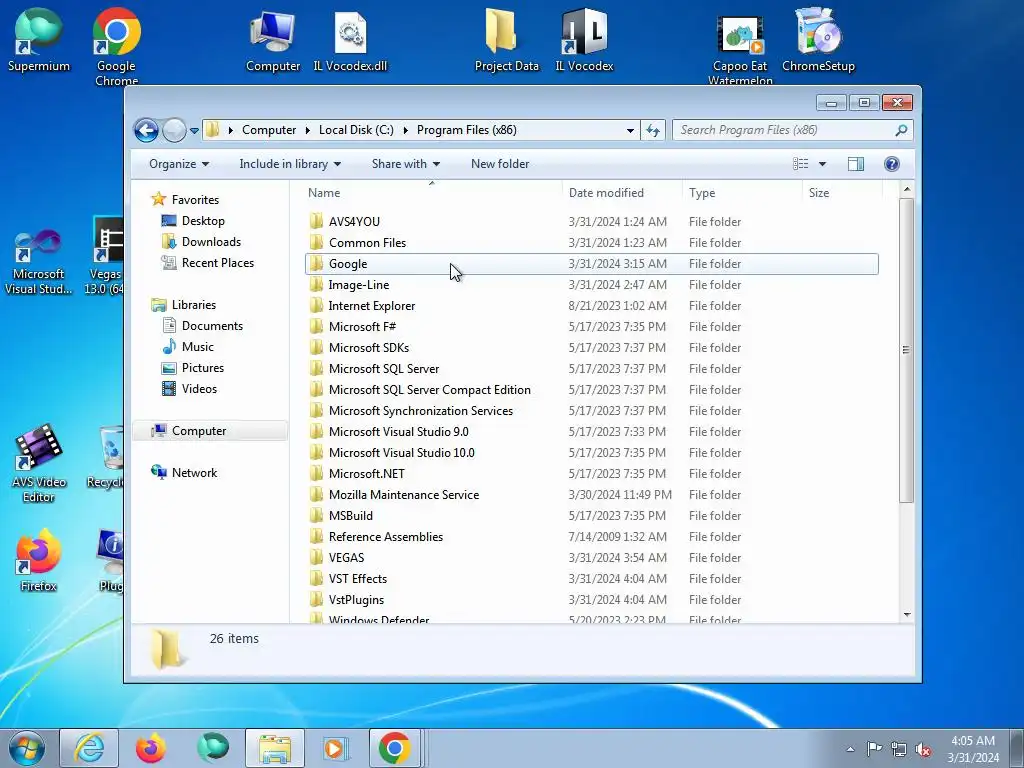Image resolution: width=1024 pixels, height=768 pixels.
Task: Click the refresh button beside address bar
Action: tap(653, 130)
